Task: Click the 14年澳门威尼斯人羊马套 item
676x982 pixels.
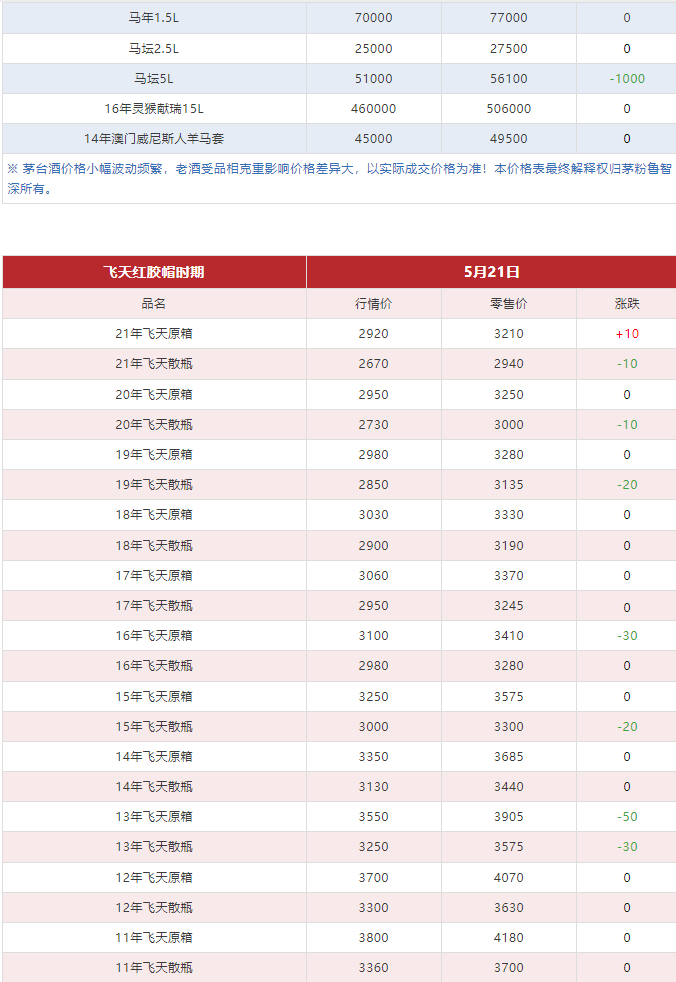Action: pyautogui.click(x=154, y=139)
